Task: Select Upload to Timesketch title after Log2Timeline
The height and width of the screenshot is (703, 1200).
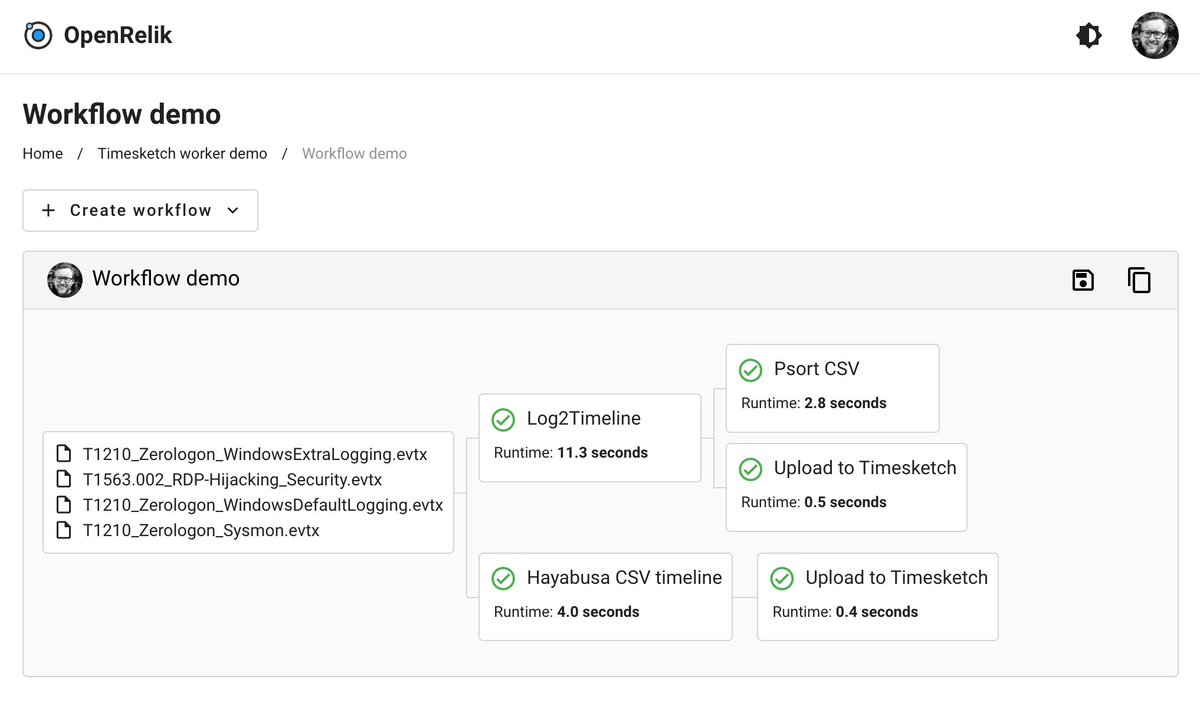Action: (x=865, y=468)
